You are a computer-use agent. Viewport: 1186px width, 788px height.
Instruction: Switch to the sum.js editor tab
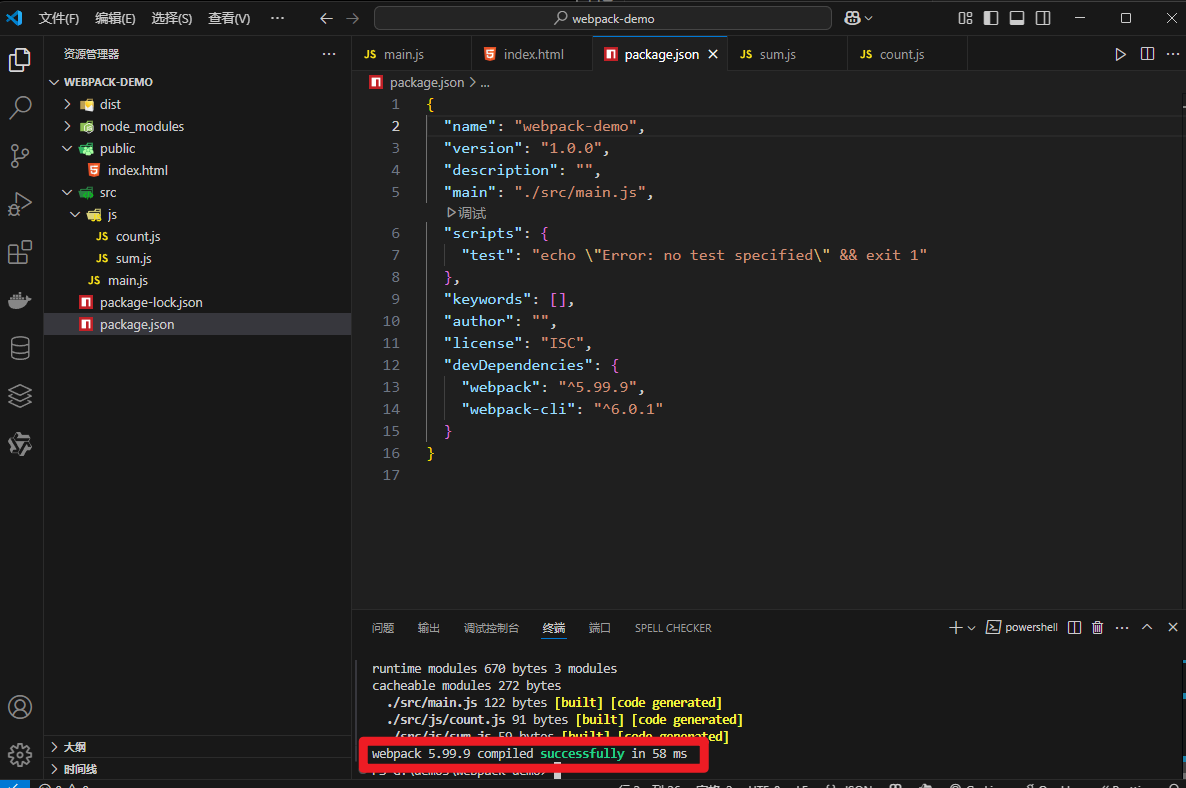[x=787, y=54]
